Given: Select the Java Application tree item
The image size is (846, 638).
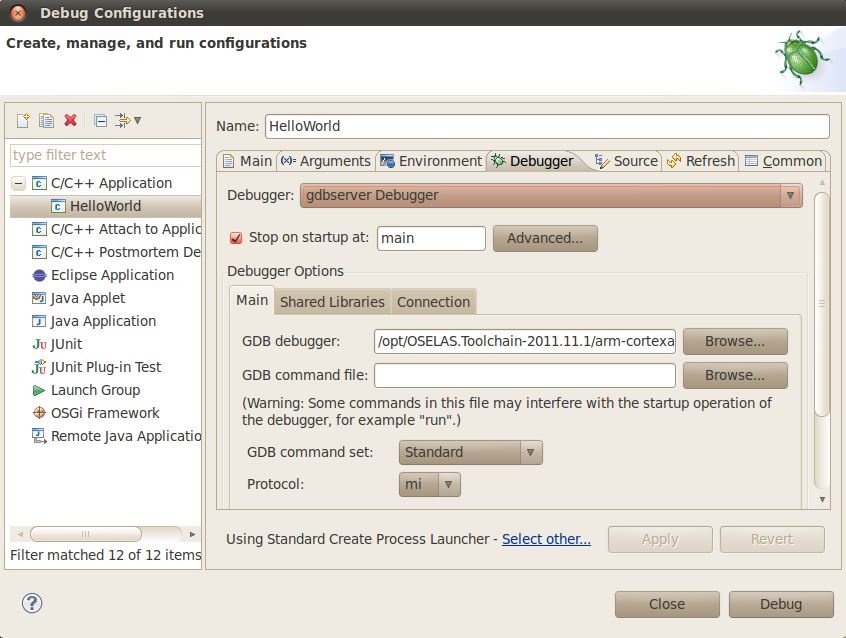Looking at the screenshot, I should (103, 321).
